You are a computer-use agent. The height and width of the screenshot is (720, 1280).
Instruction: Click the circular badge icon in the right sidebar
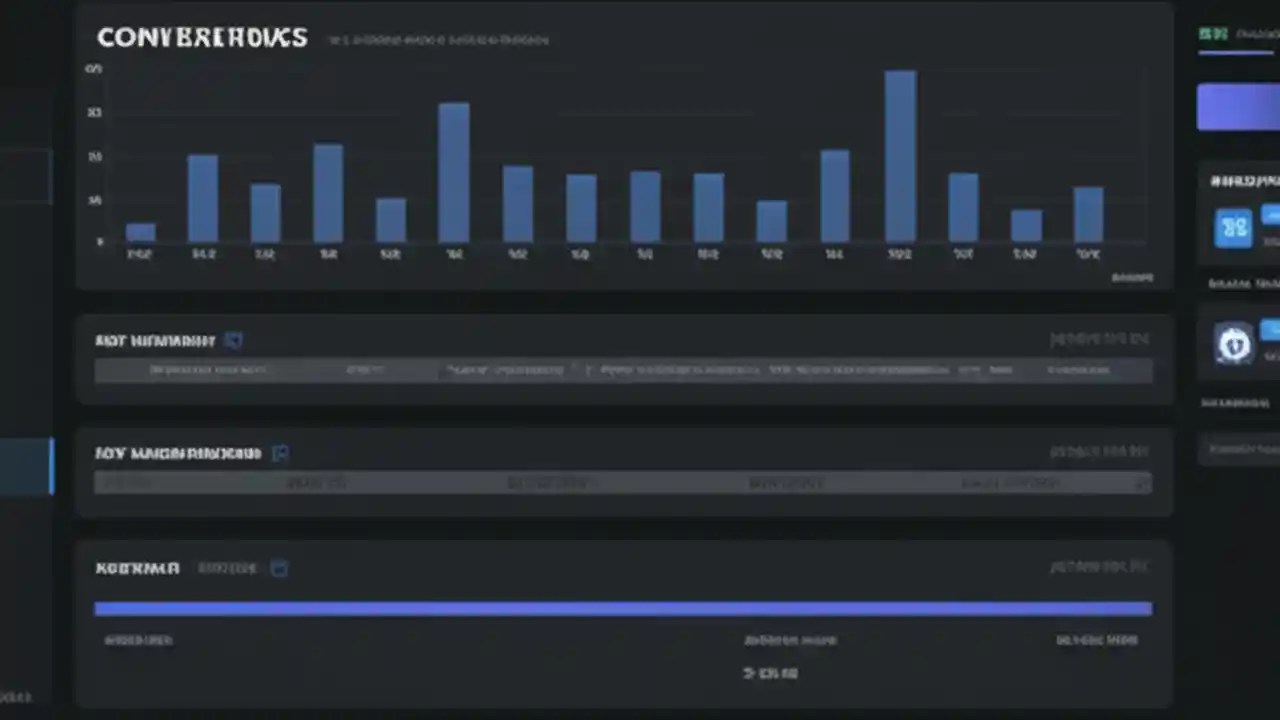click(1234, 344)
